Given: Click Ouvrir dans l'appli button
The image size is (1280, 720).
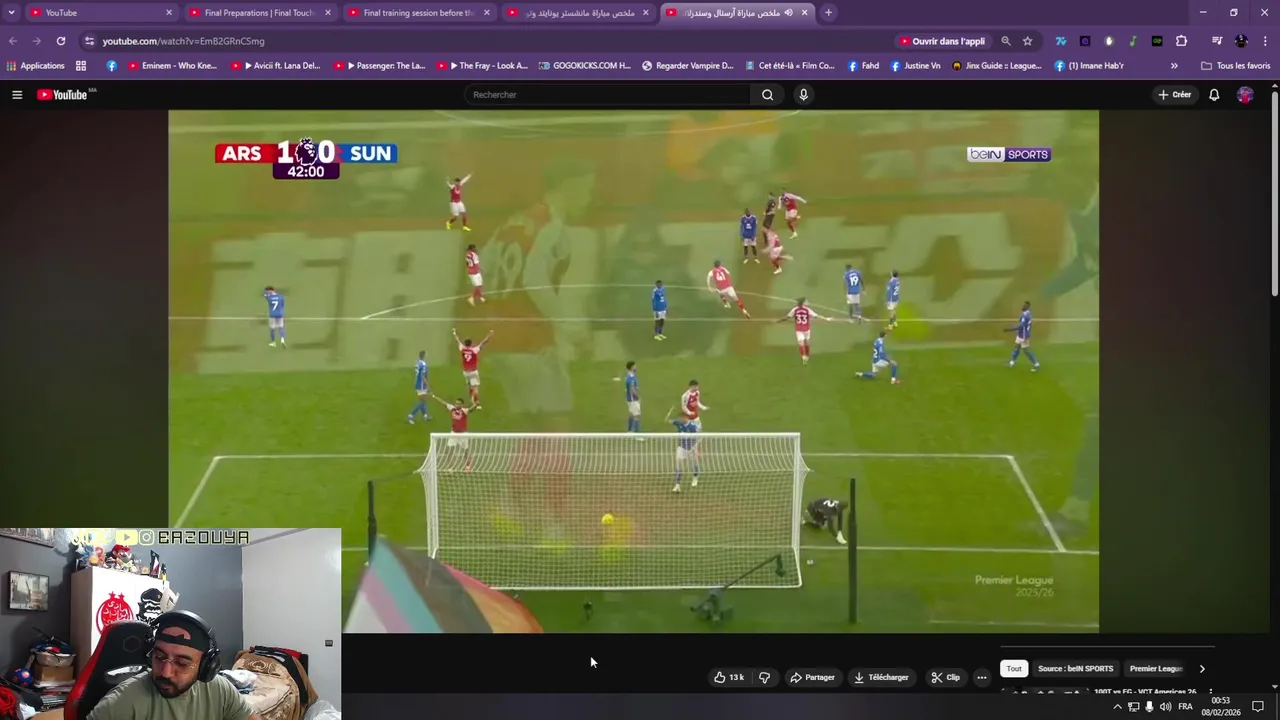Looking at the screenshot, I should [x=943, y=41].
